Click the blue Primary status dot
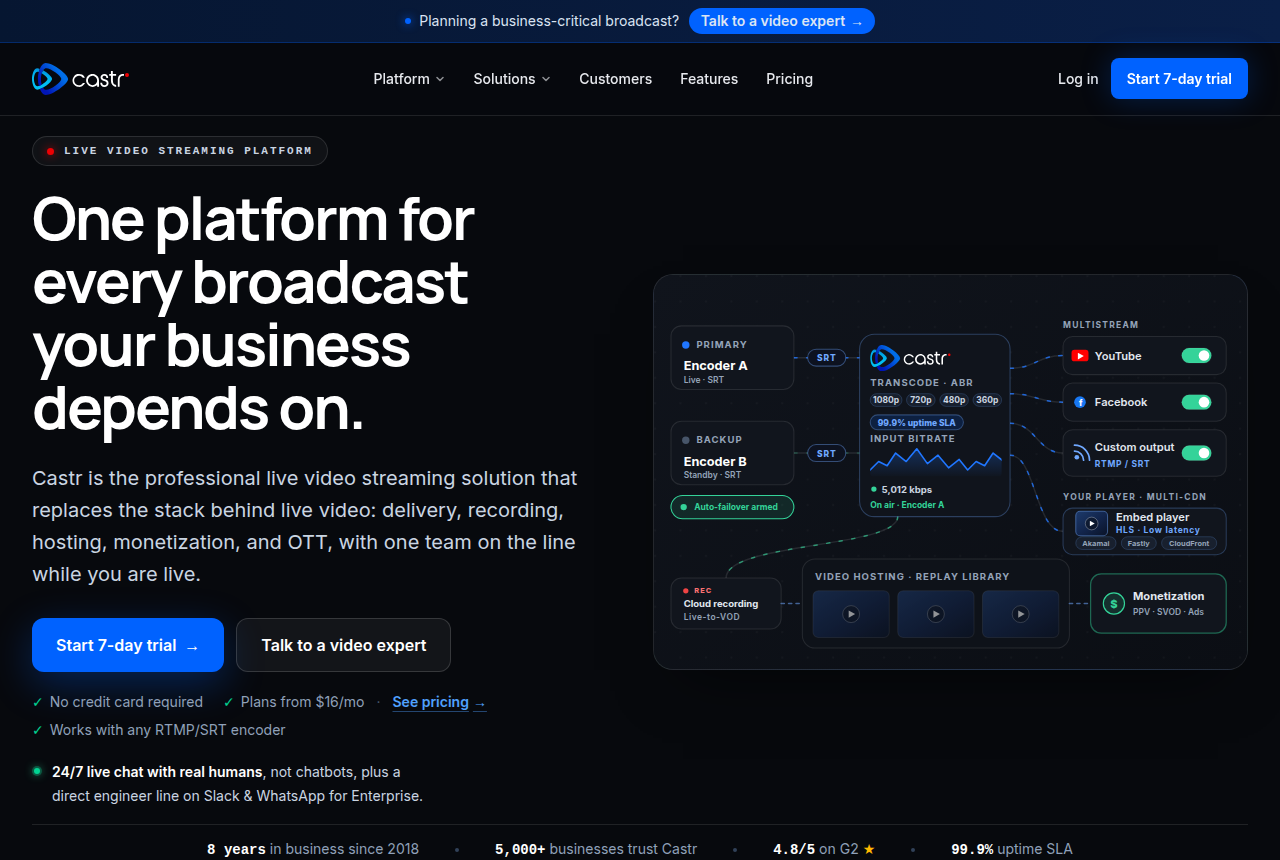 (x=686, y=344)
